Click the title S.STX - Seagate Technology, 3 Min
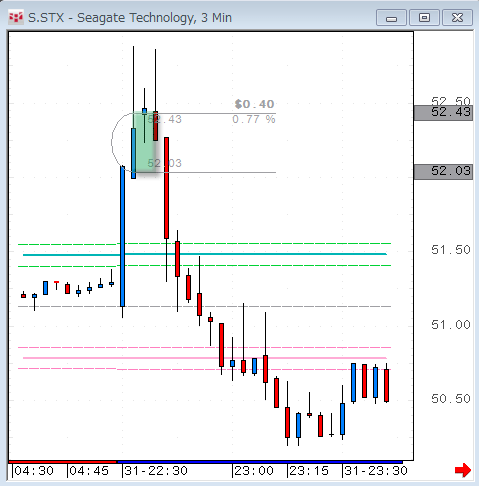This screenshot has width=479, height=486. pos(130,18)
